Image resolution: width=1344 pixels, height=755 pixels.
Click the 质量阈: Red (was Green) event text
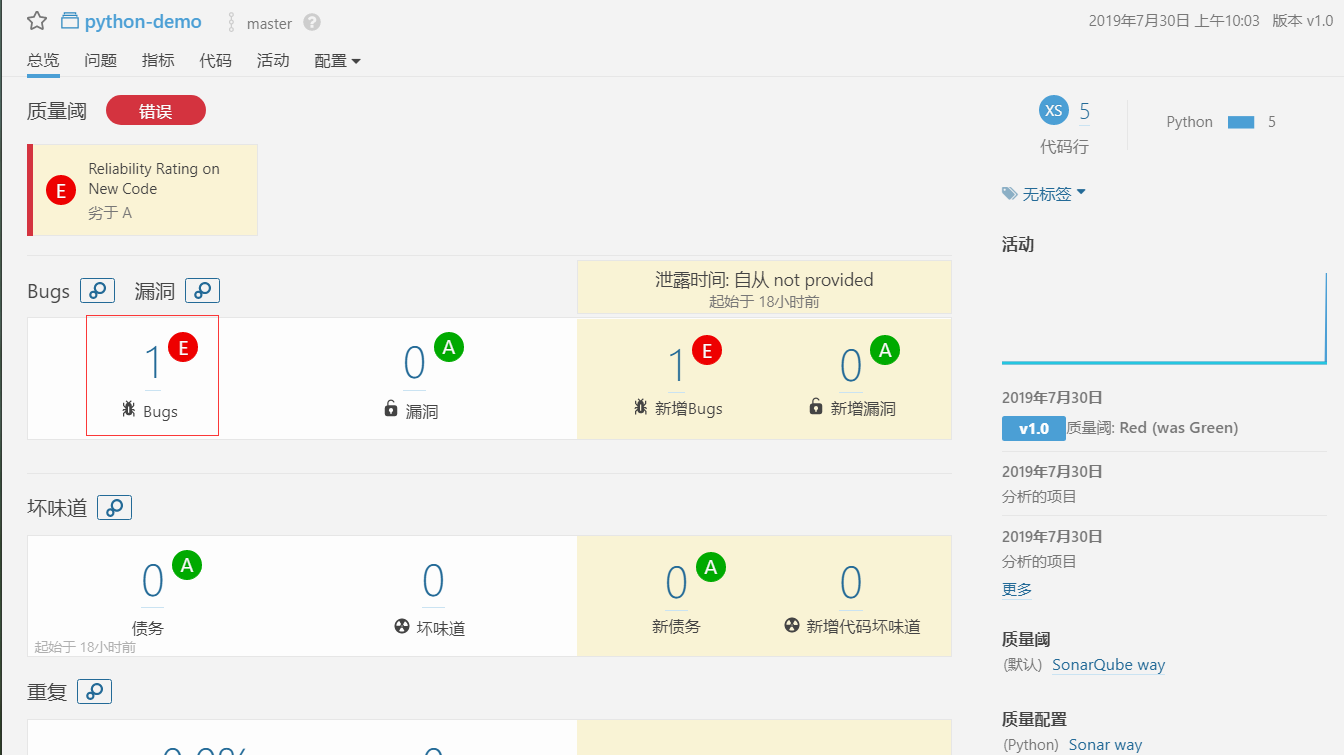[1152, 428]
